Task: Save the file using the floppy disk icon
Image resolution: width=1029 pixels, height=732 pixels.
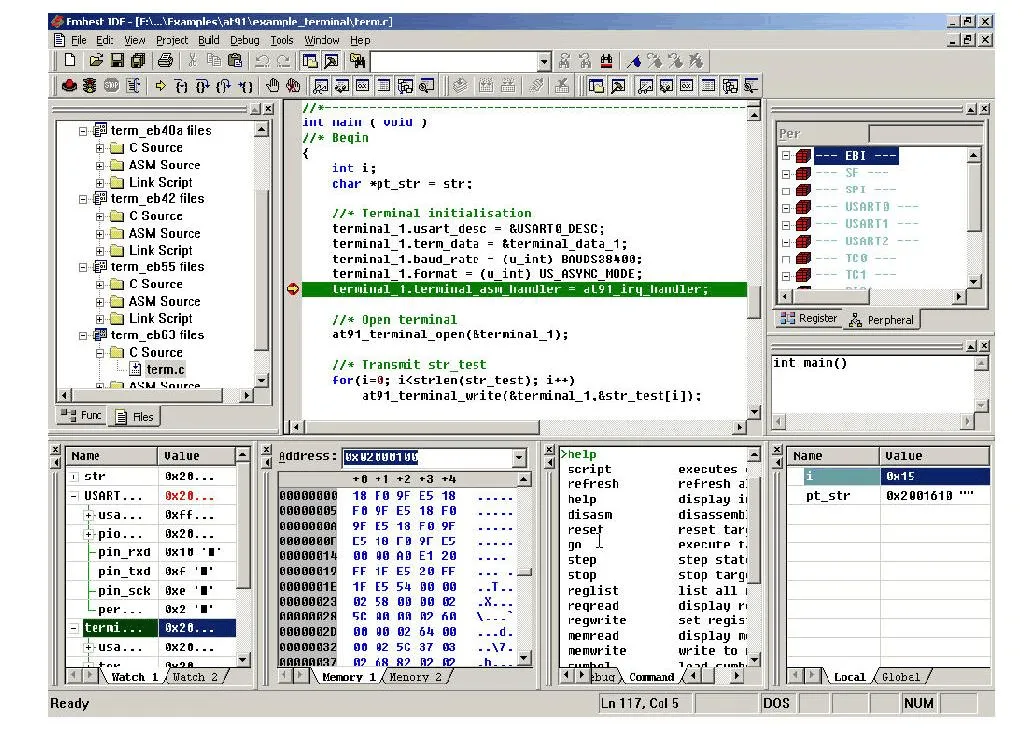Action: tap(117, 61)
